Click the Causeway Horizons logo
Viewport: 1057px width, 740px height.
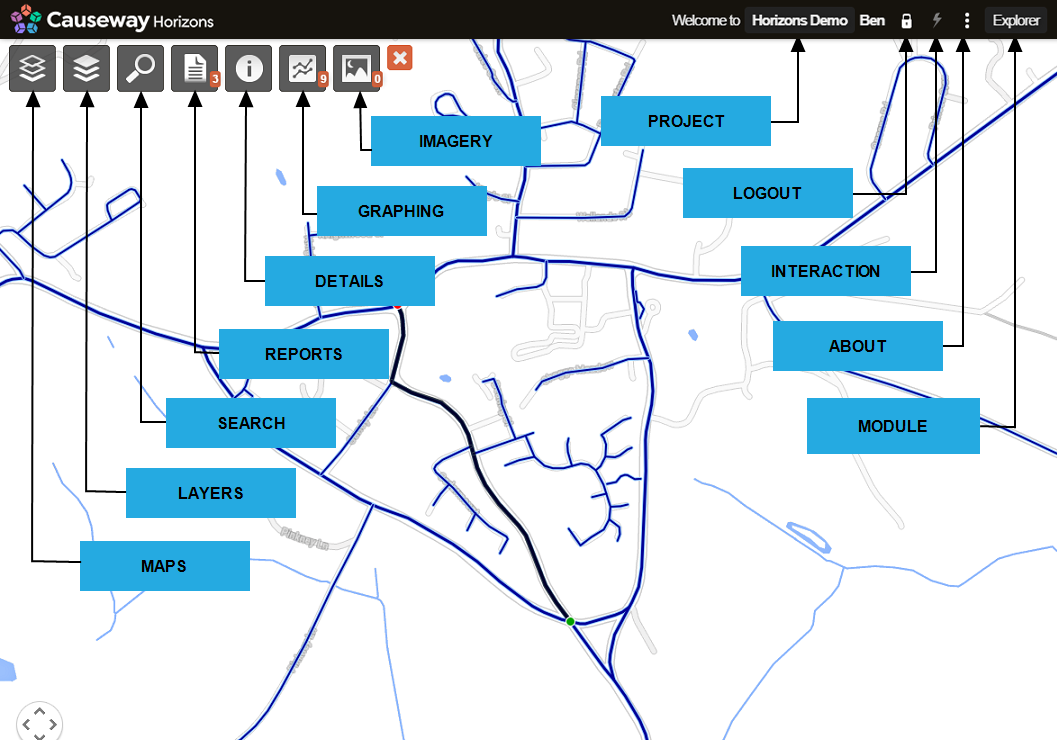(112, 20)
